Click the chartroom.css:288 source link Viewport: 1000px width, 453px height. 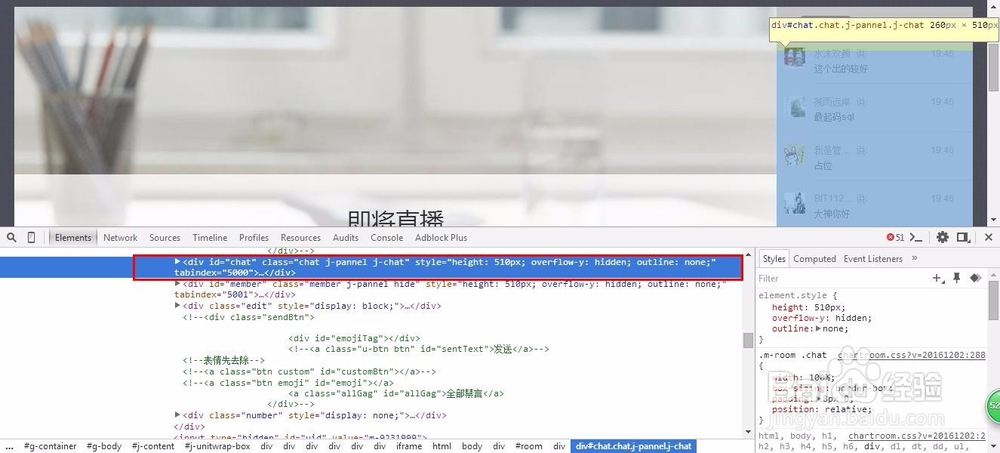tap(912, 355)
